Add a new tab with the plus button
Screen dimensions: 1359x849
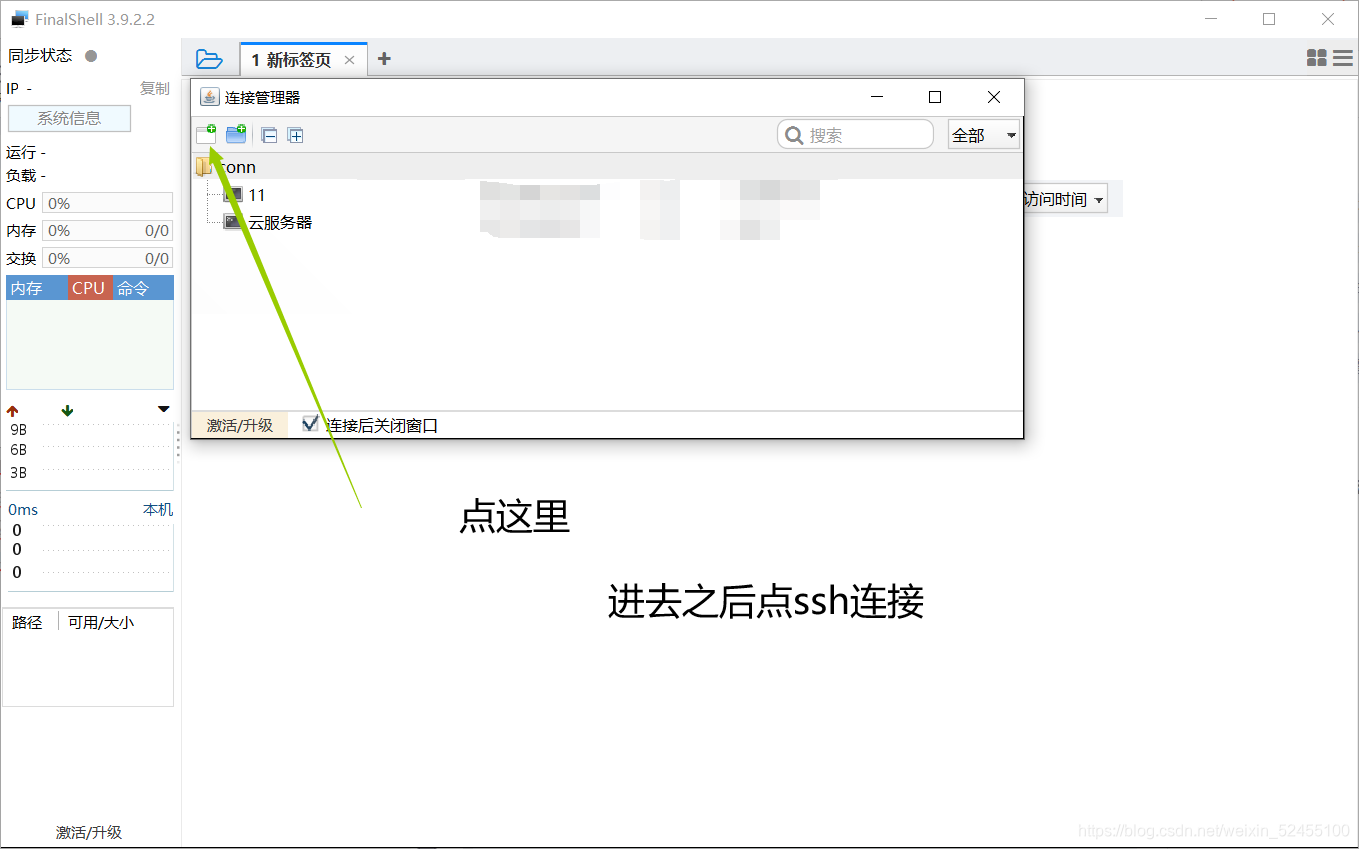[x=384, y=59]
